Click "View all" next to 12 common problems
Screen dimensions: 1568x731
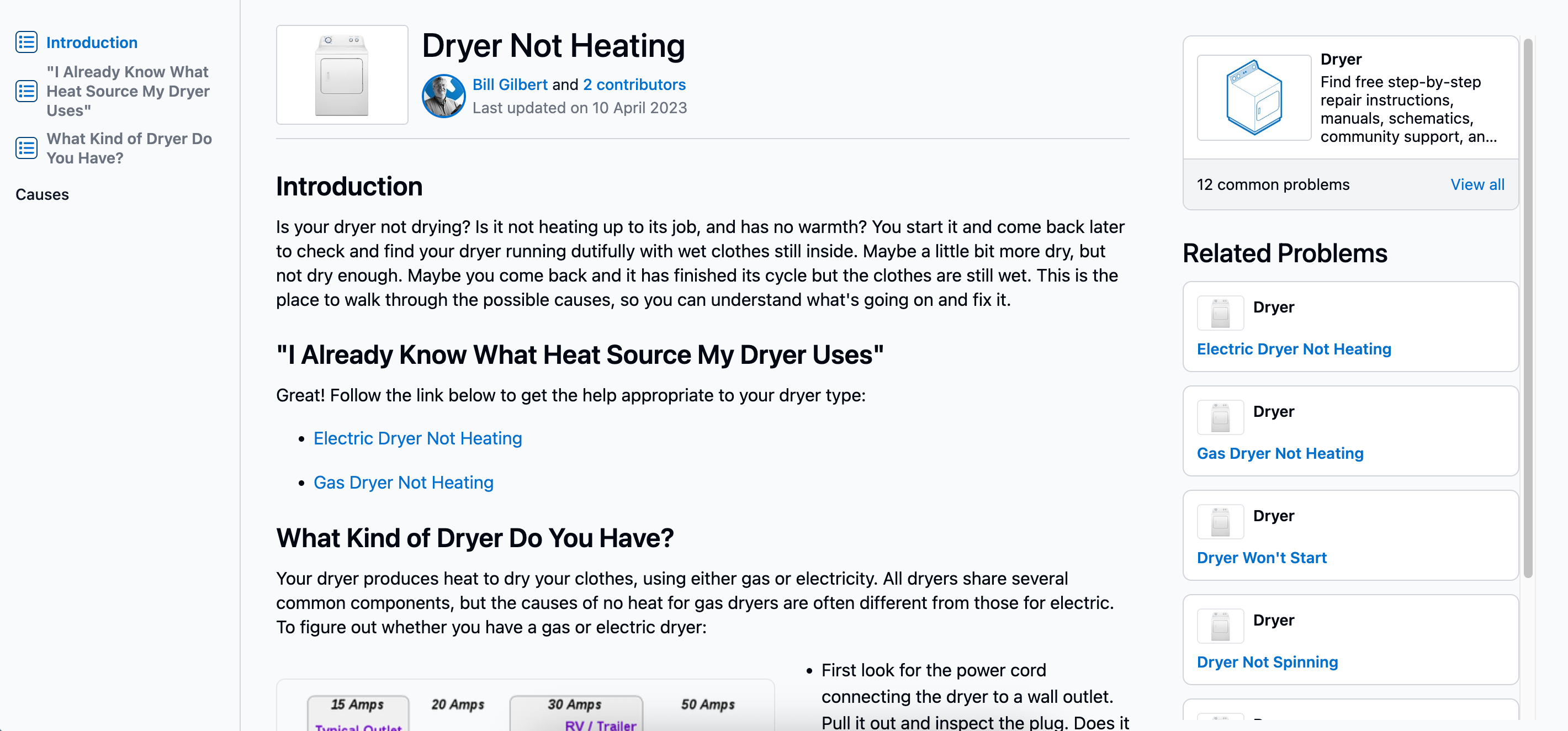click(1477, 184)
